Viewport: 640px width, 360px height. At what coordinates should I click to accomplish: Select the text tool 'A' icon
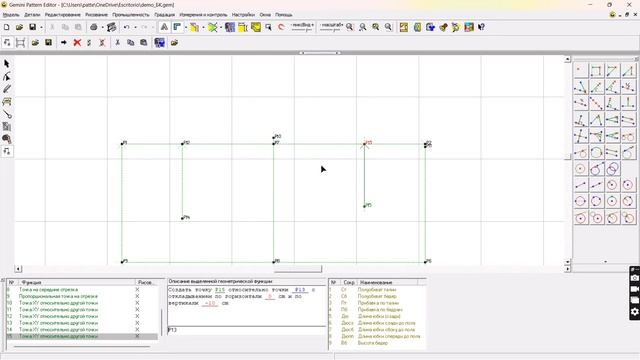(164, 27)
